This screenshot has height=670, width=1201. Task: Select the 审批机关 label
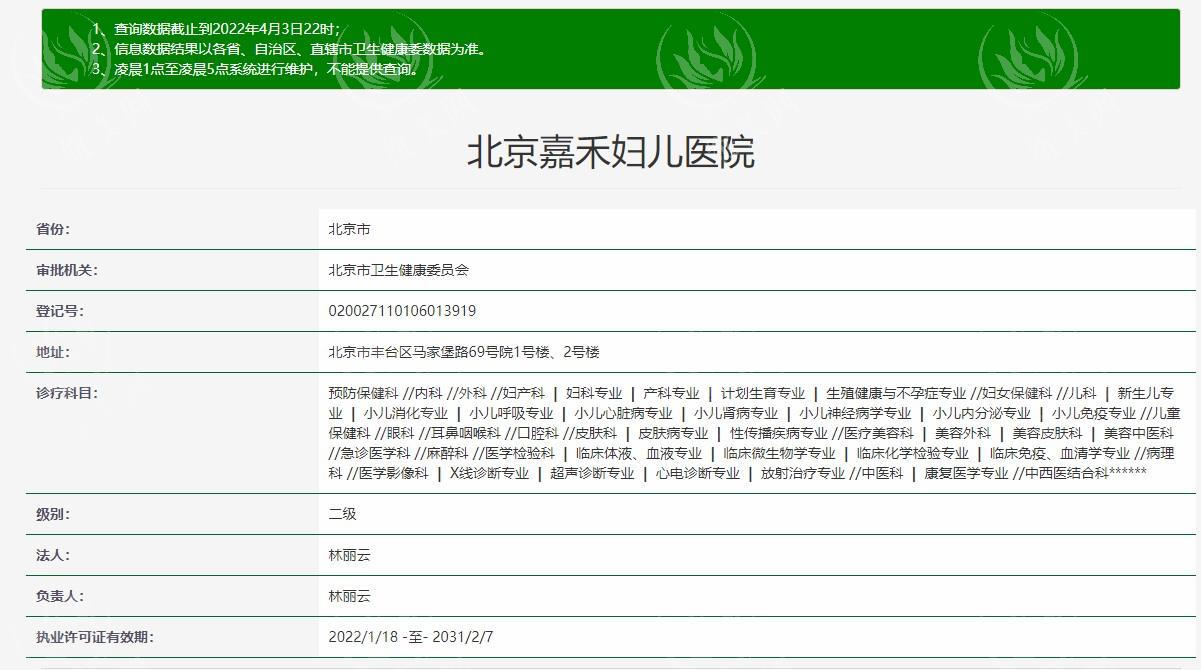67,270
